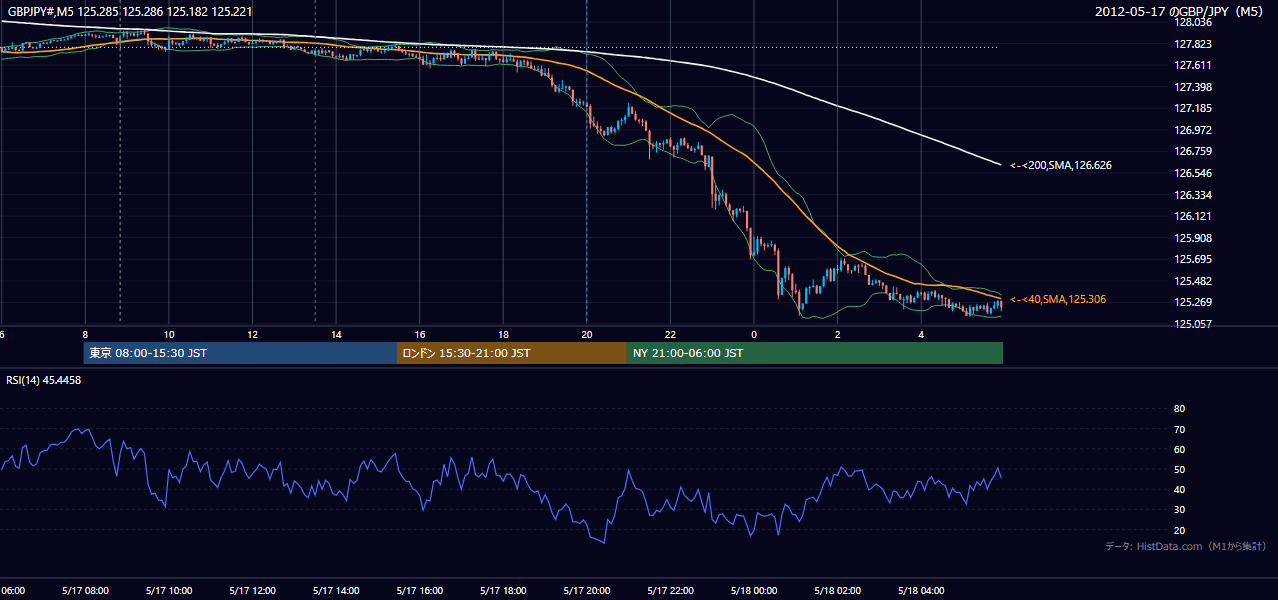The image size is (1278, 600).
Task: Click price axis value 125.057
Action: point(1194,324)
